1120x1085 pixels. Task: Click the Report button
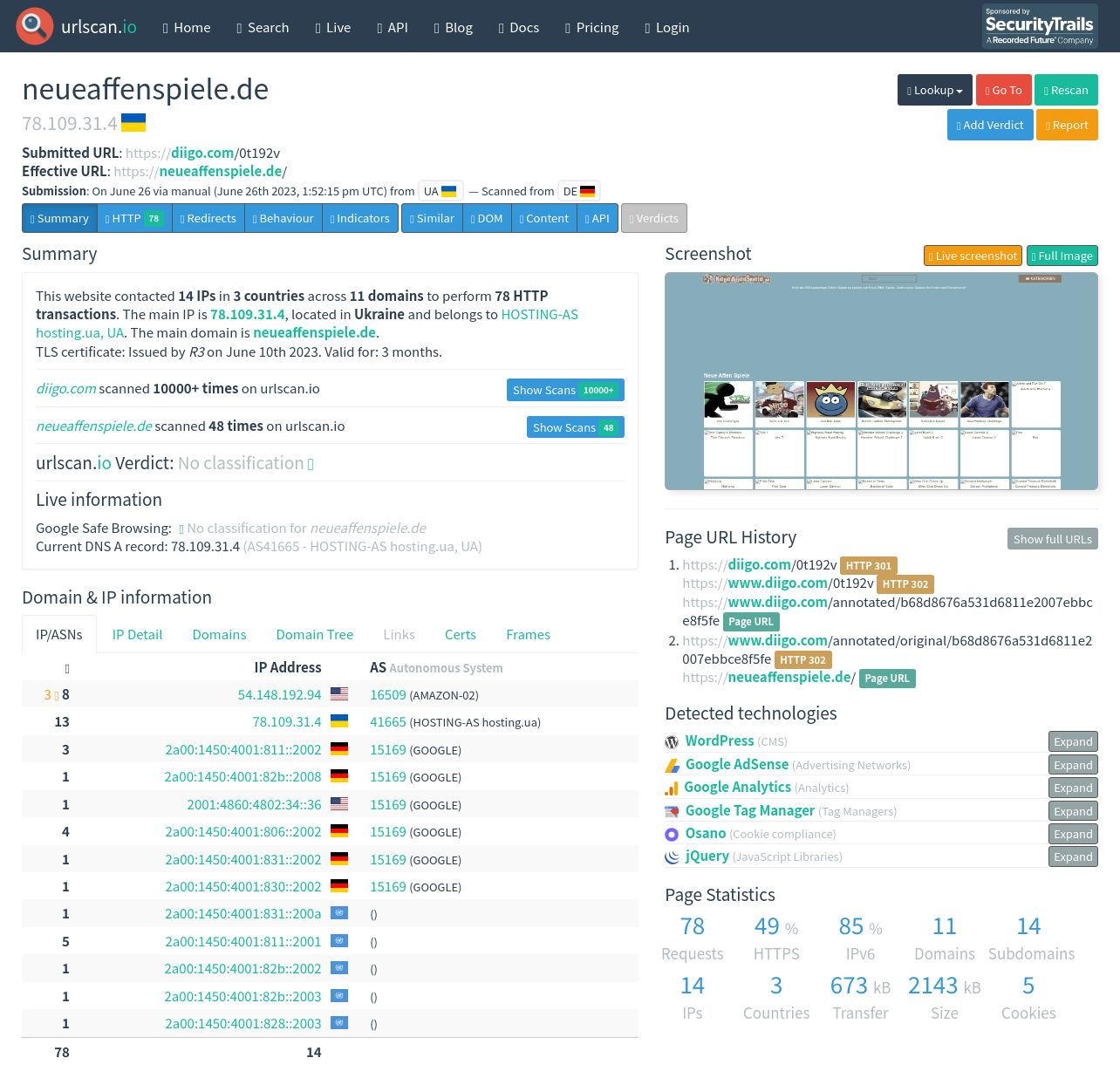1067,125
